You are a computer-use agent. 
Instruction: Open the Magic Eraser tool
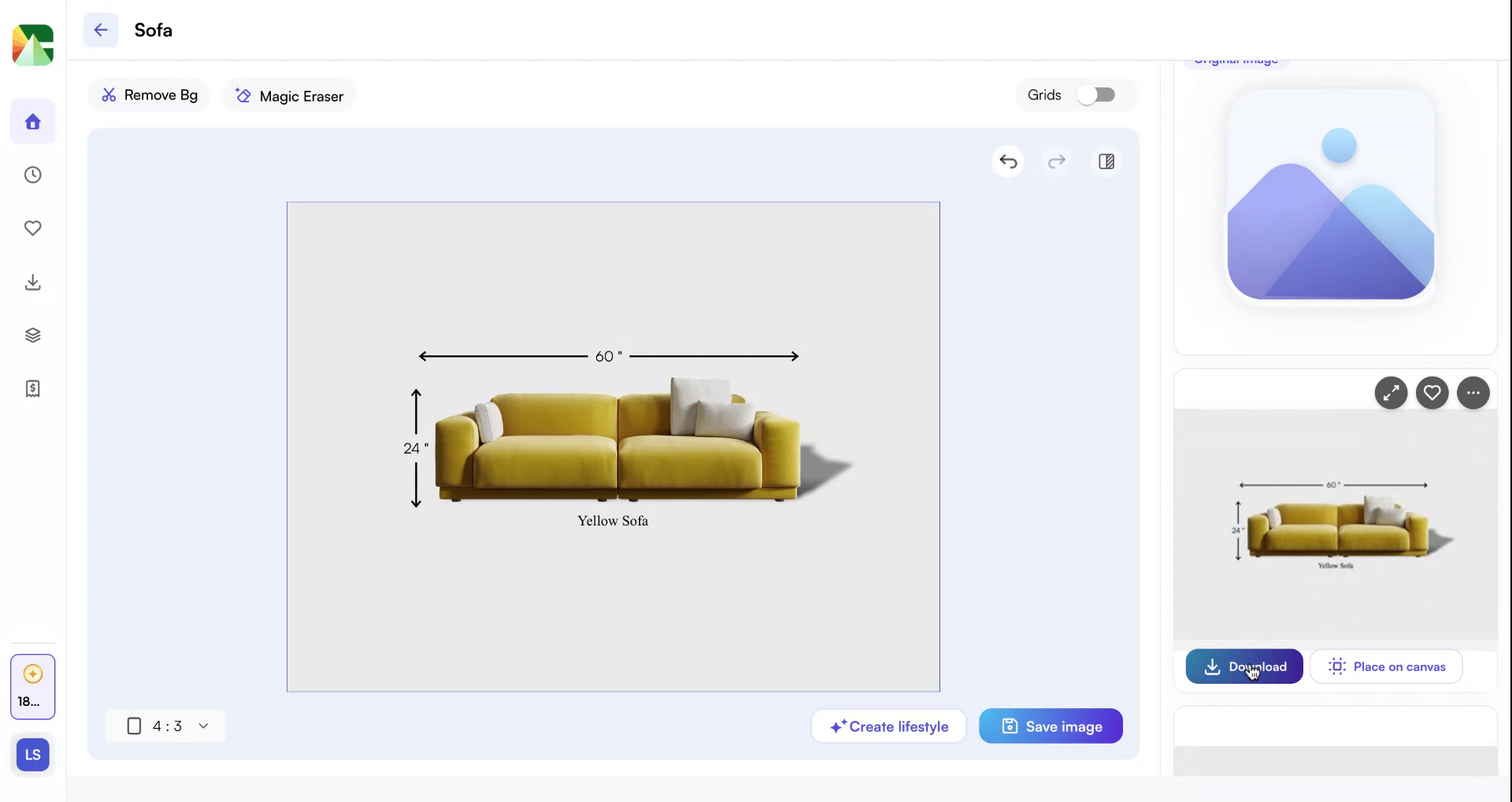click(288, 95)
